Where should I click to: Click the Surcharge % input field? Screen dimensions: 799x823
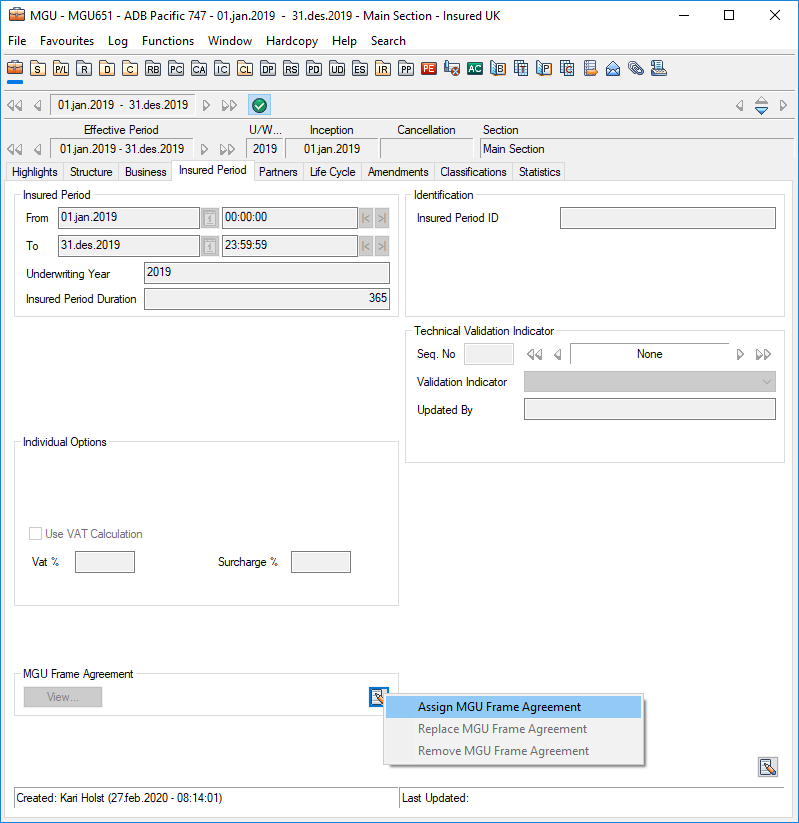click(321, 562)
